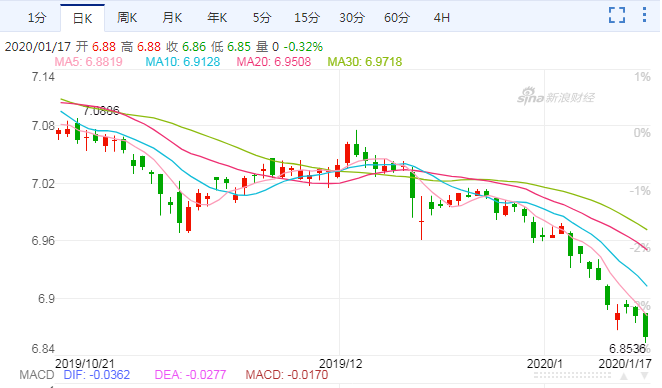Viewport: 662px width, 388px height.
Task: Click the 2019/10/21 date axis label
Action: pyautogui.click(x=85, y=364)
